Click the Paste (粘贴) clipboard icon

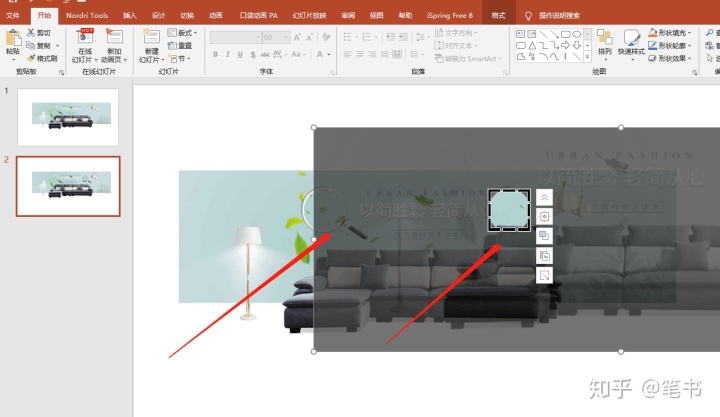[13, 38]
